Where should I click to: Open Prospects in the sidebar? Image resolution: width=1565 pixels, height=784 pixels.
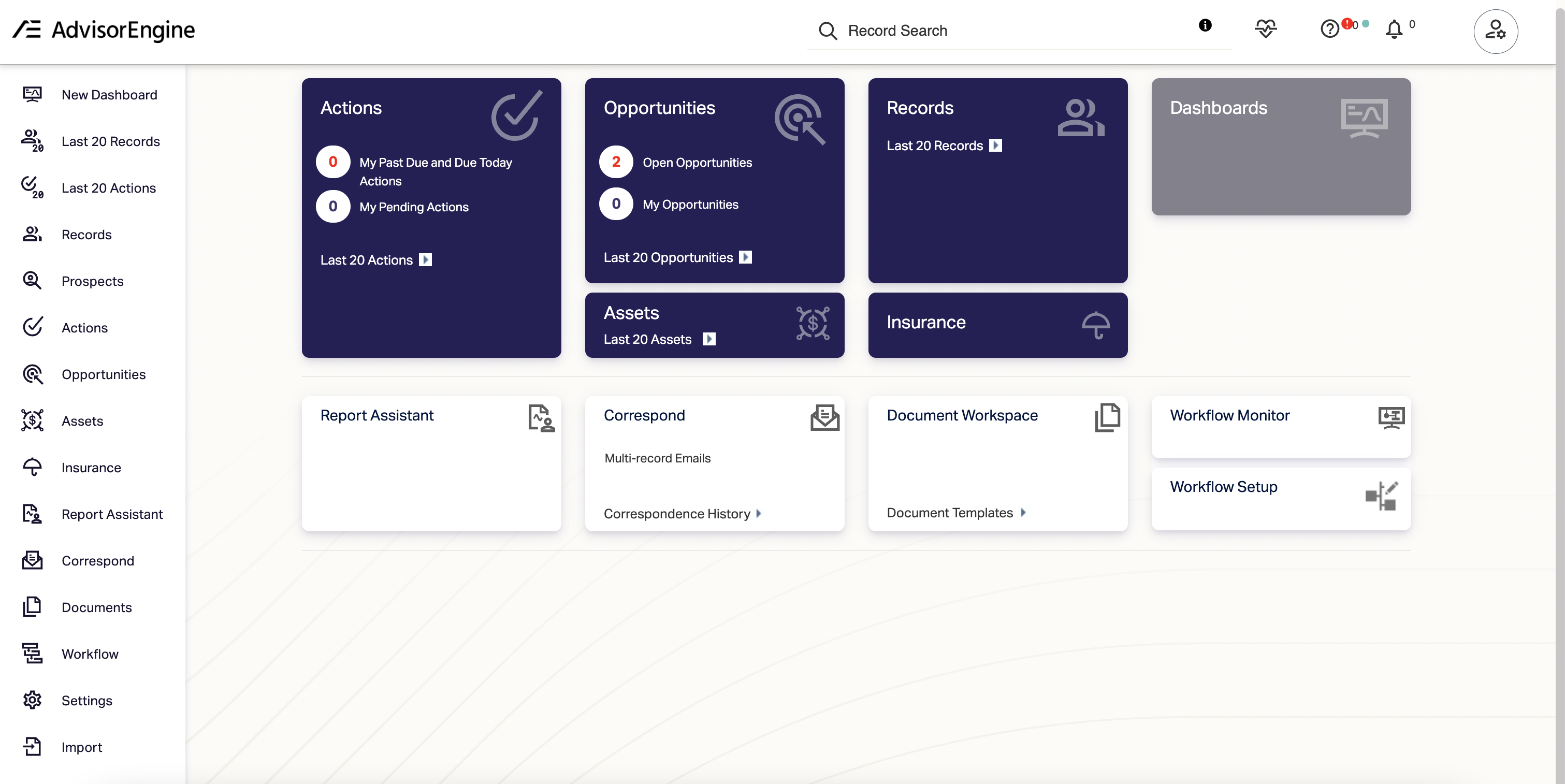(92, 281)
